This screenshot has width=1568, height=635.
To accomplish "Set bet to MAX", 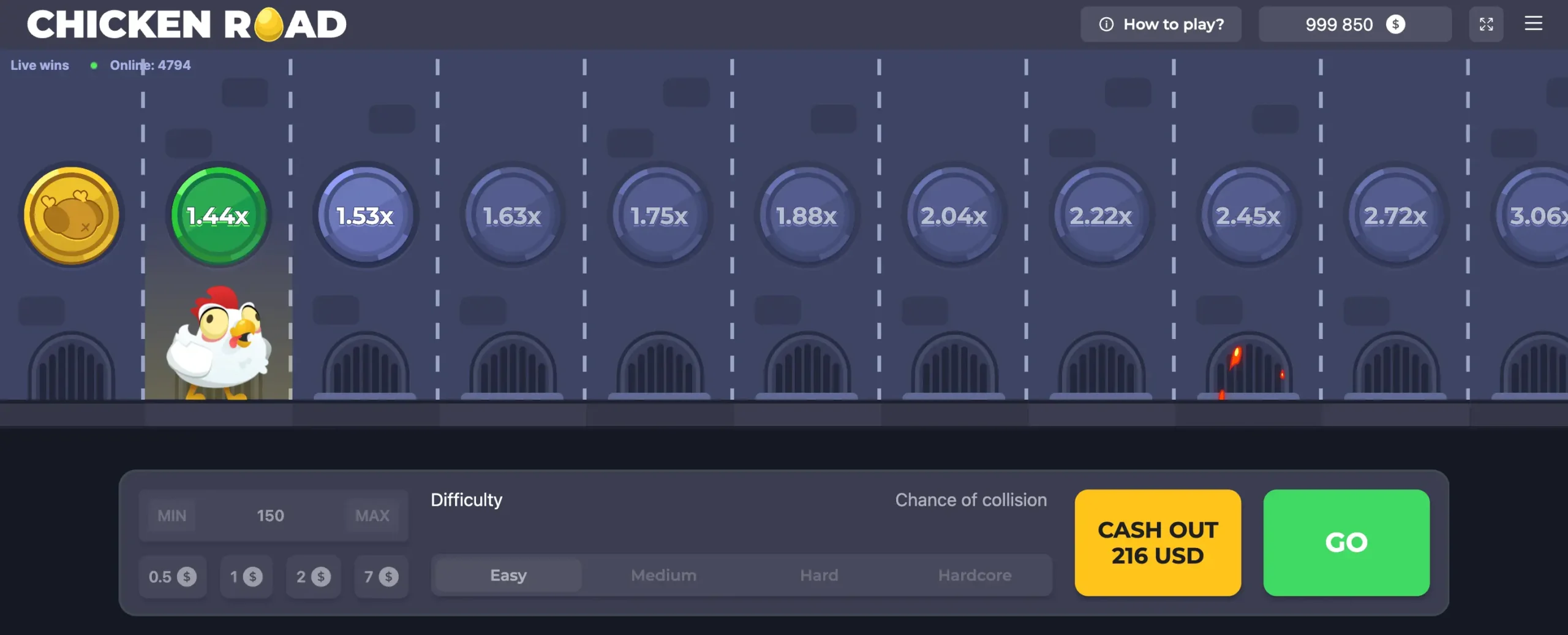I will click(x=372, y=515).
